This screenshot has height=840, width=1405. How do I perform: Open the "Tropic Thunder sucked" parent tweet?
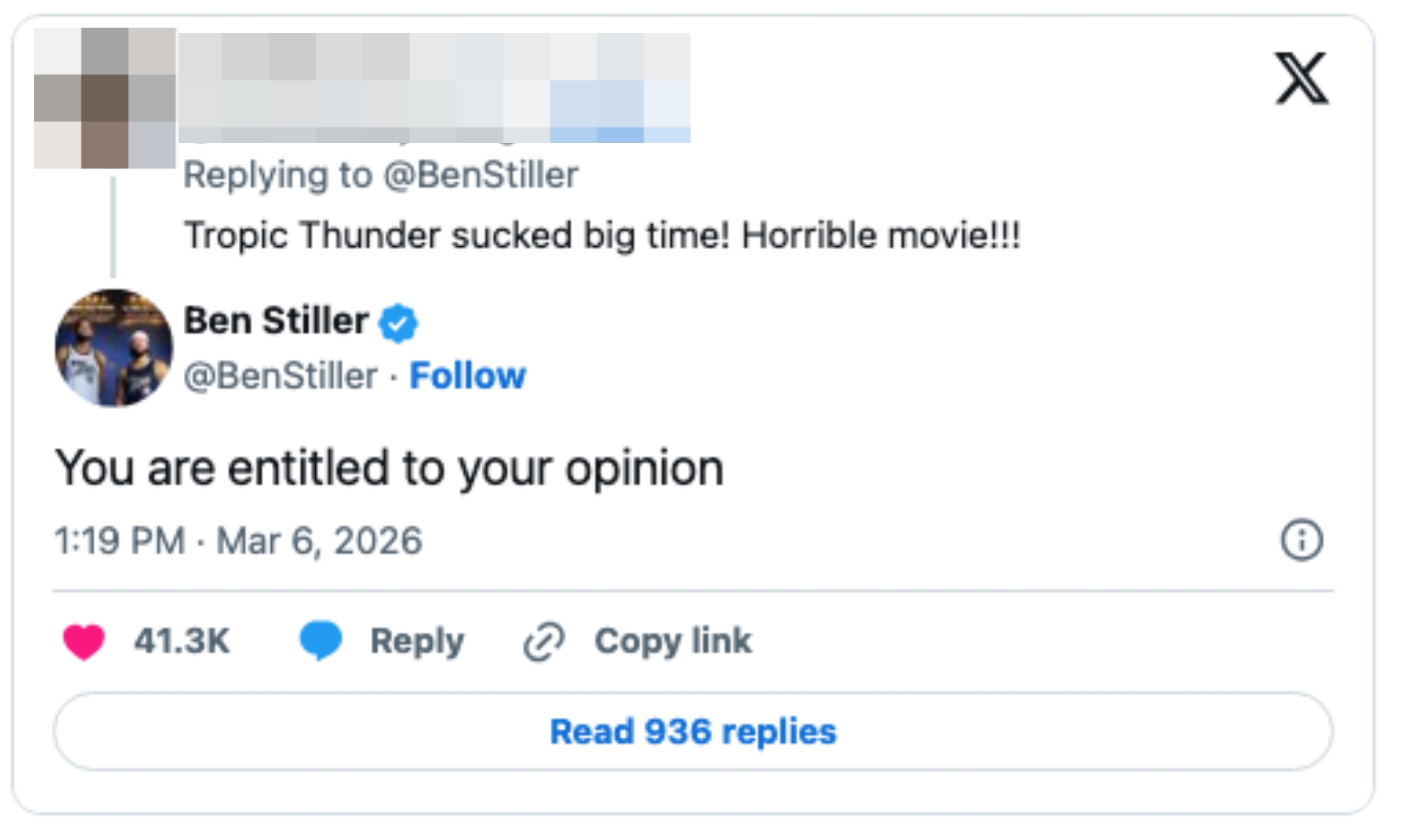602,235
